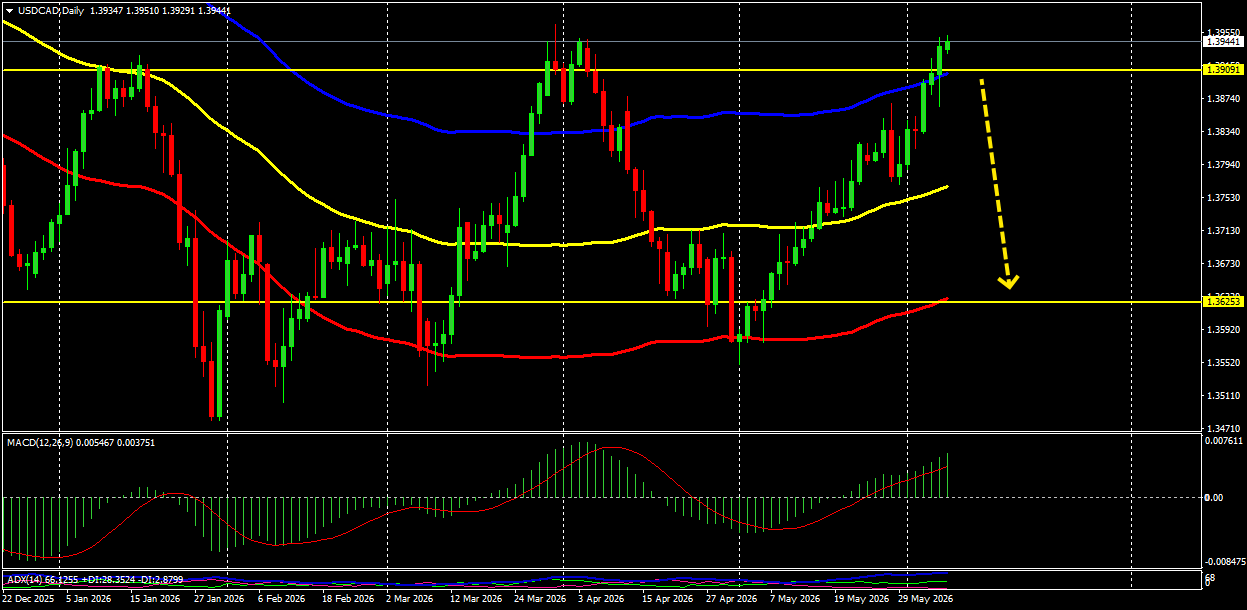
Task: Click the 27 Jan 2026 date label
Action: click(x=218, y=599)
